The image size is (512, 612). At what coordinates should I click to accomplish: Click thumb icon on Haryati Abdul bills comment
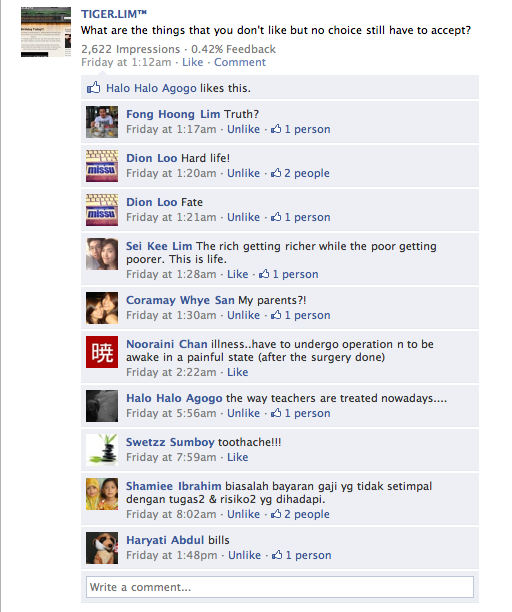pos(277,555)
